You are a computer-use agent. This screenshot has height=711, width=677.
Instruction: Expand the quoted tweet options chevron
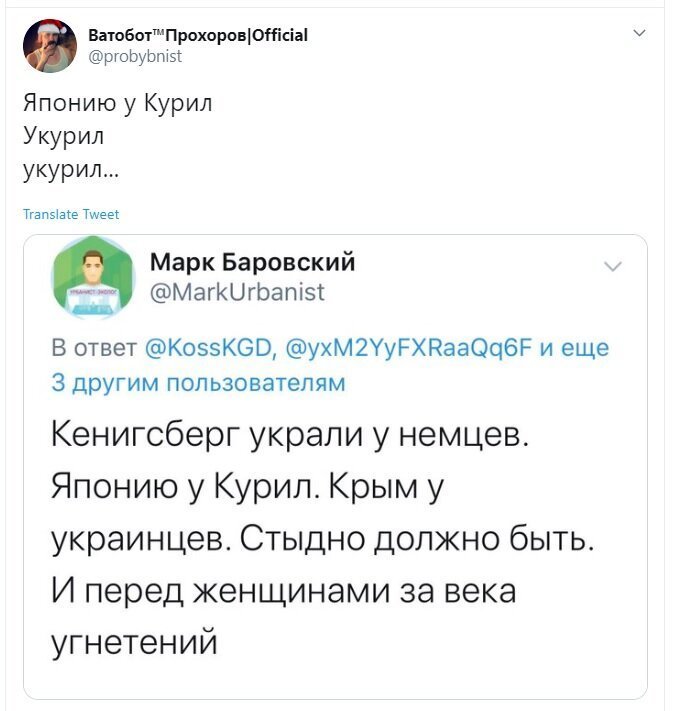(613, 266)
